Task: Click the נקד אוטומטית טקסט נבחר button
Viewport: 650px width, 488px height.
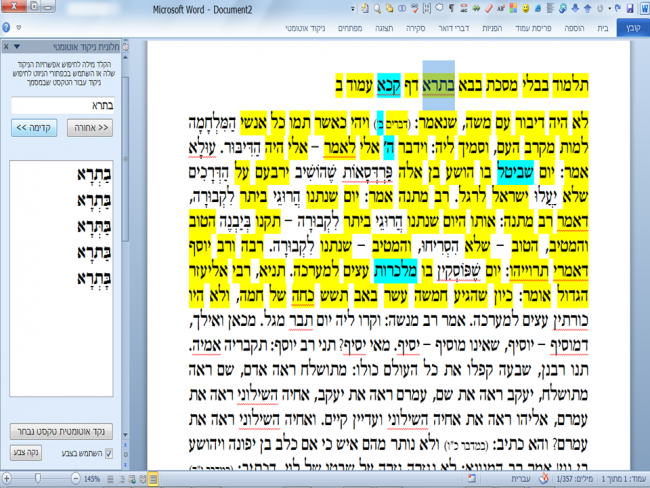Action: click(x=61, y=432)
